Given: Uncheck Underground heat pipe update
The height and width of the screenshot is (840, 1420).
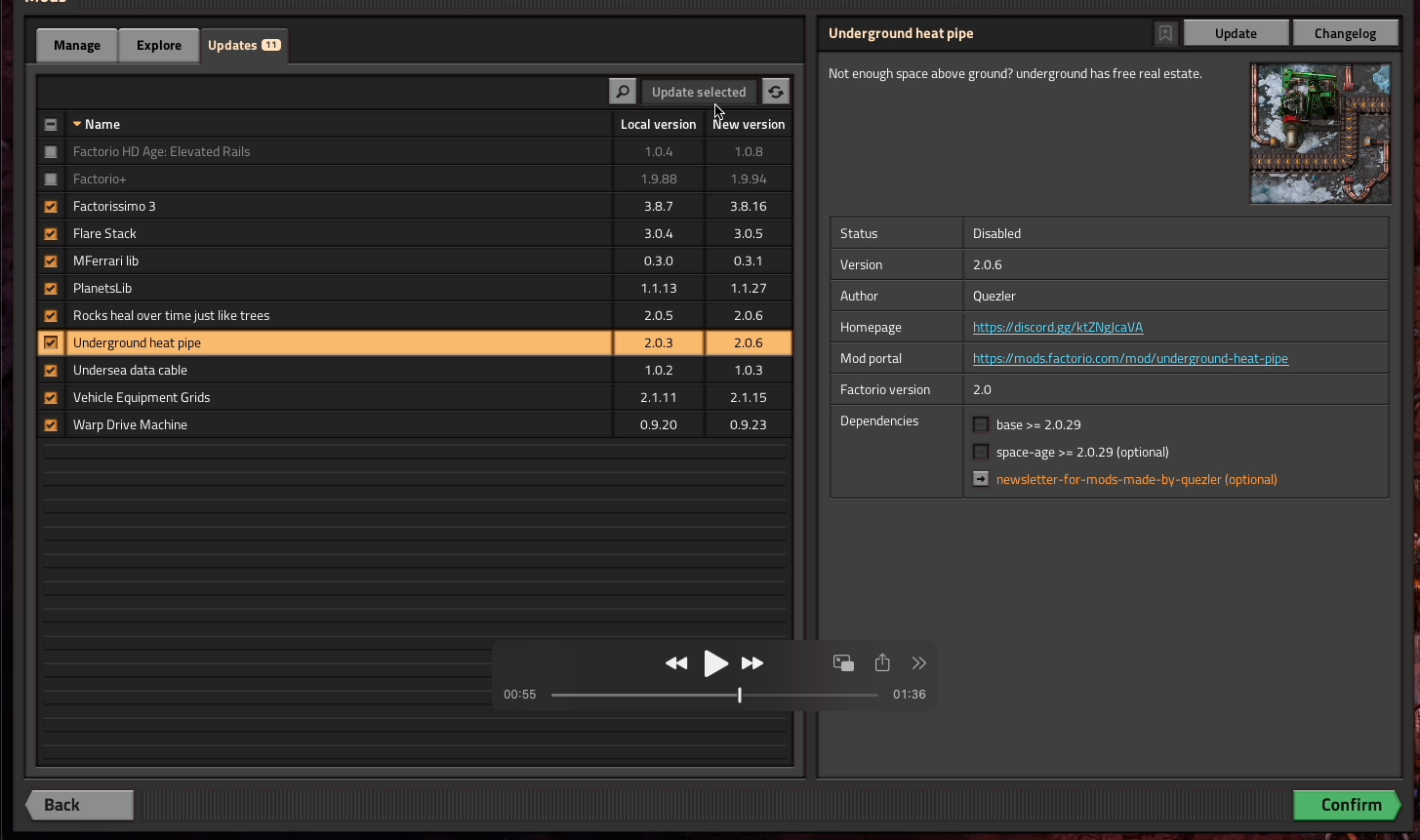Looking at the screenshot, I should pos(51,342).
